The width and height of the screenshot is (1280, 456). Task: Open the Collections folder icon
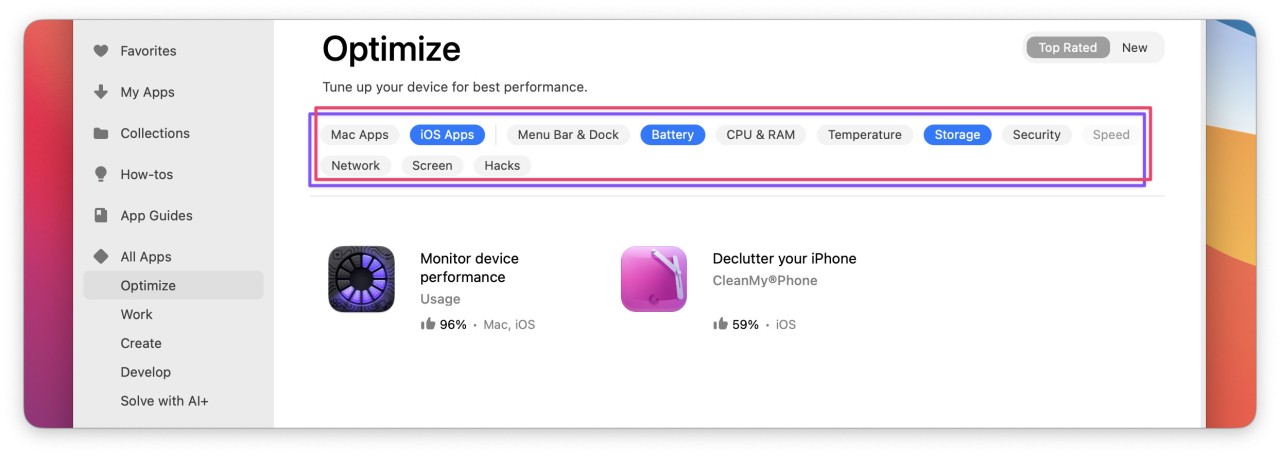pos(101,133)
